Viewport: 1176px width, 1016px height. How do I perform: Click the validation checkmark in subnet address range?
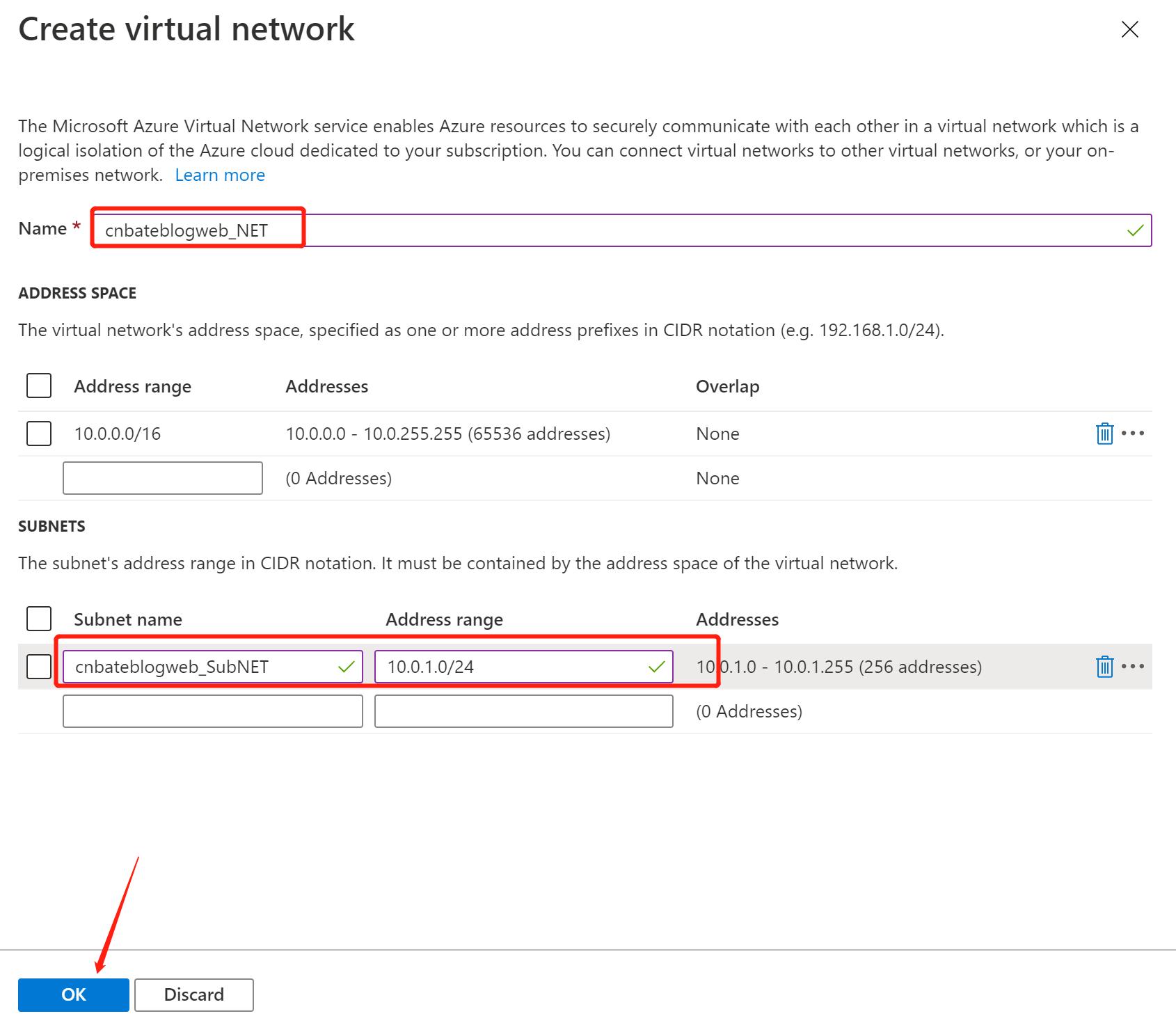[x=655, y=666]
